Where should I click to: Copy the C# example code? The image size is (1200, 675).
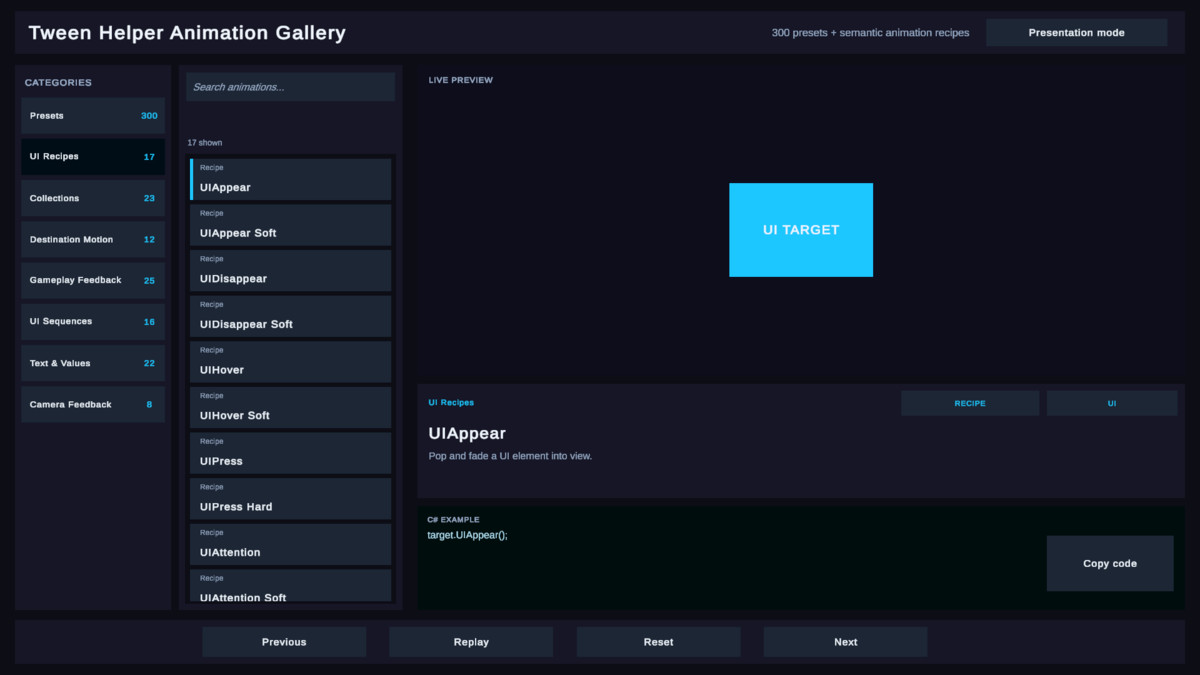pos(1110,564)
